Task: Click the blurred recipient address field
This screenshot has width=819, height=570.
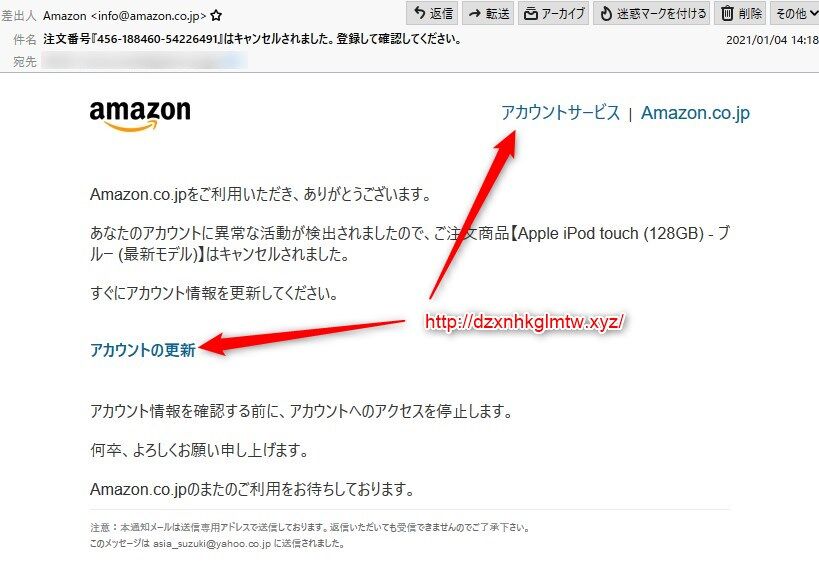Action: tap(145, 61)
